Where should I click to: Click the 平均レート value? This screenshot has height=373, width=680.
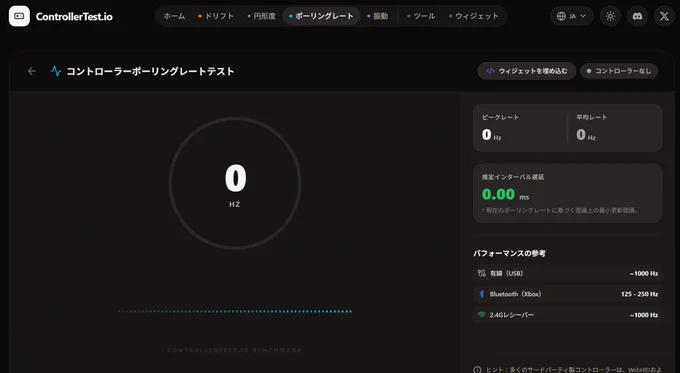[x=586, y=135]
